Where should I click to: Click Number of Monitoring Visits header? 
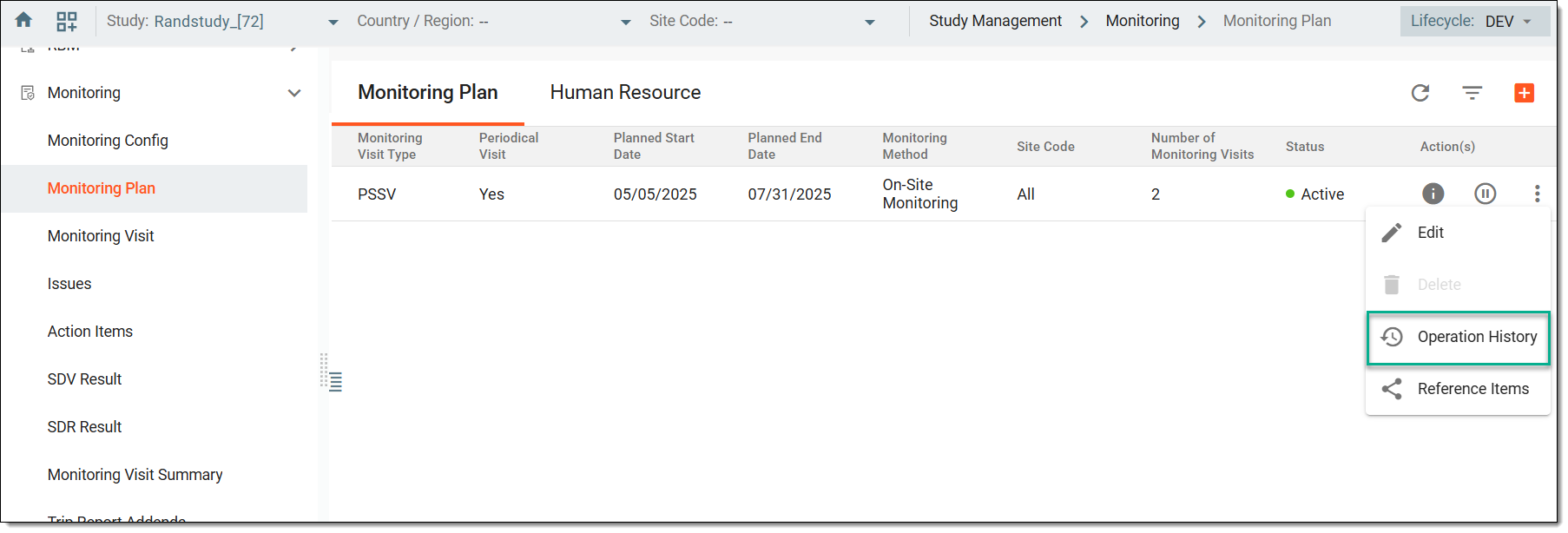(1202, 146)
